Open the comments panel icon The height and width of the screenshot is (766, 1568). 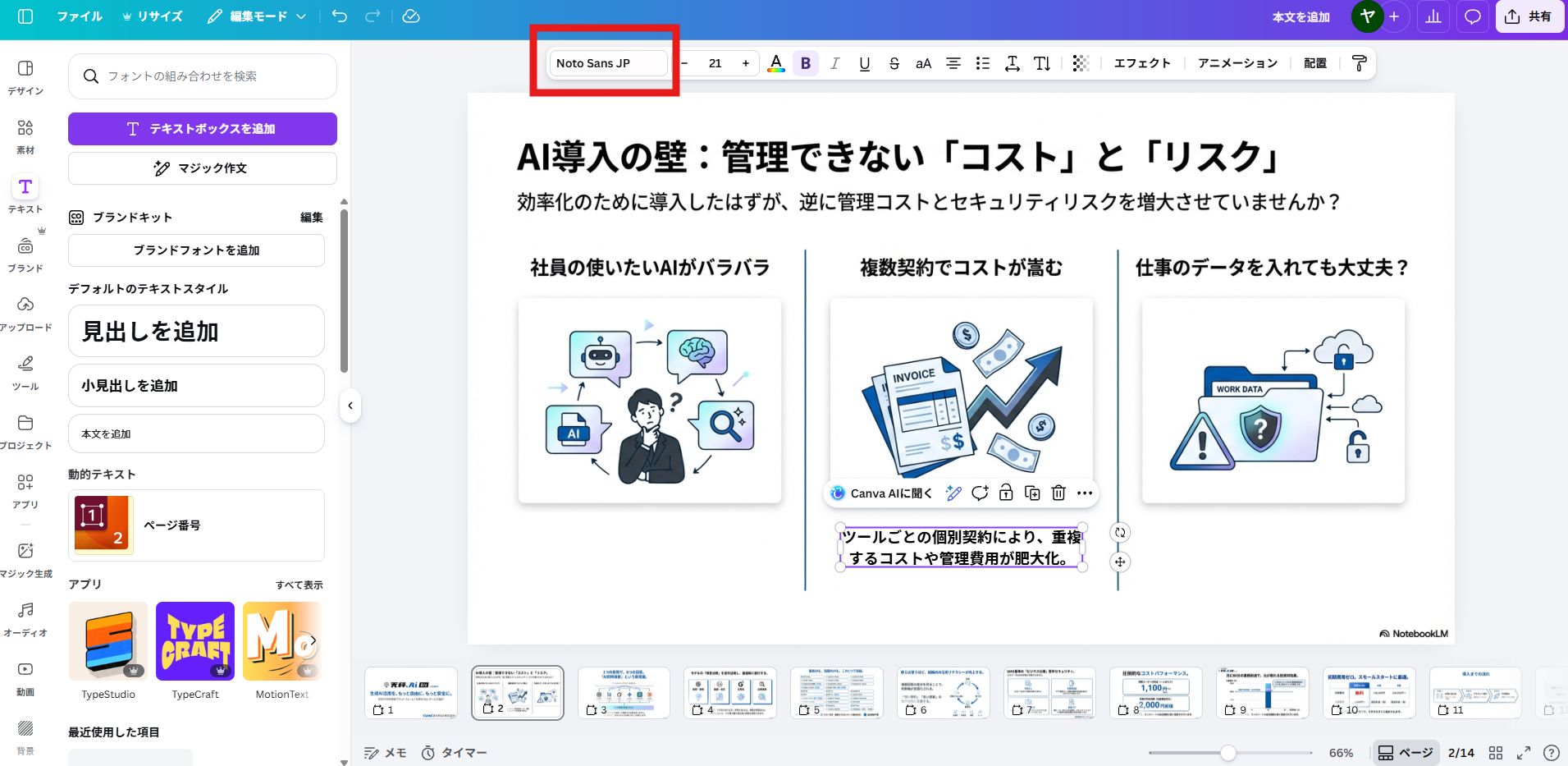1473,16
